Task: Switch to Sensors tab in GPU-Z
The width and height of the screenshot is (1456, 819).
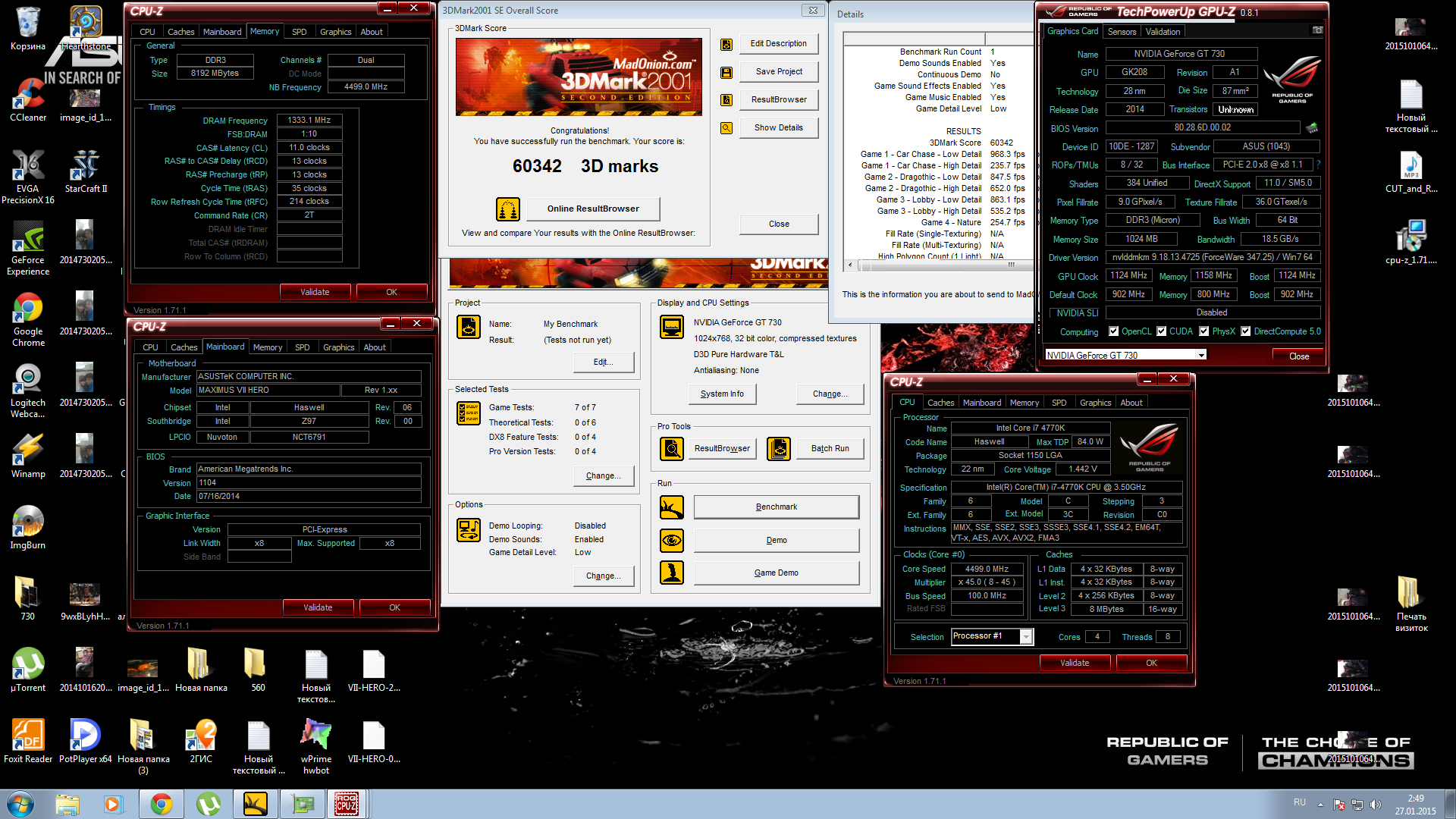Action: 1122,32
